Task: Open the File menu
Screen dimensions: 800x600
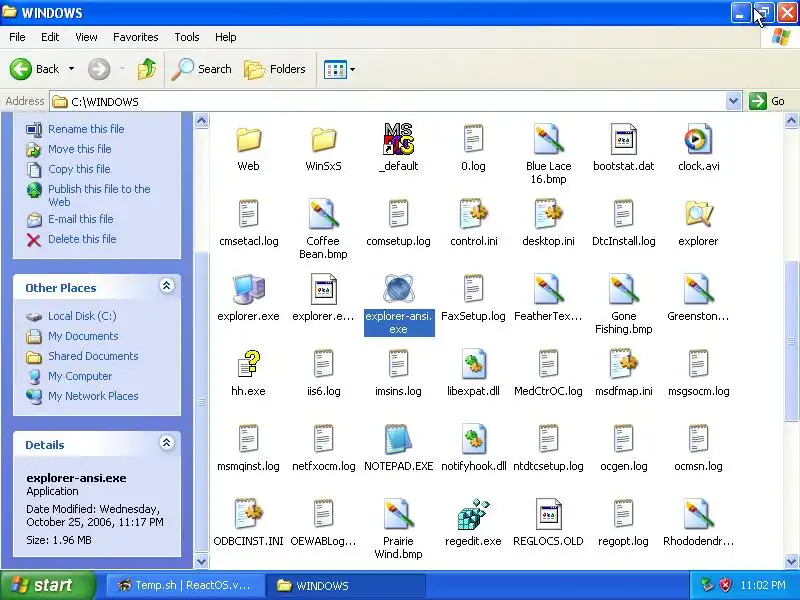Action: coord(17,37)
